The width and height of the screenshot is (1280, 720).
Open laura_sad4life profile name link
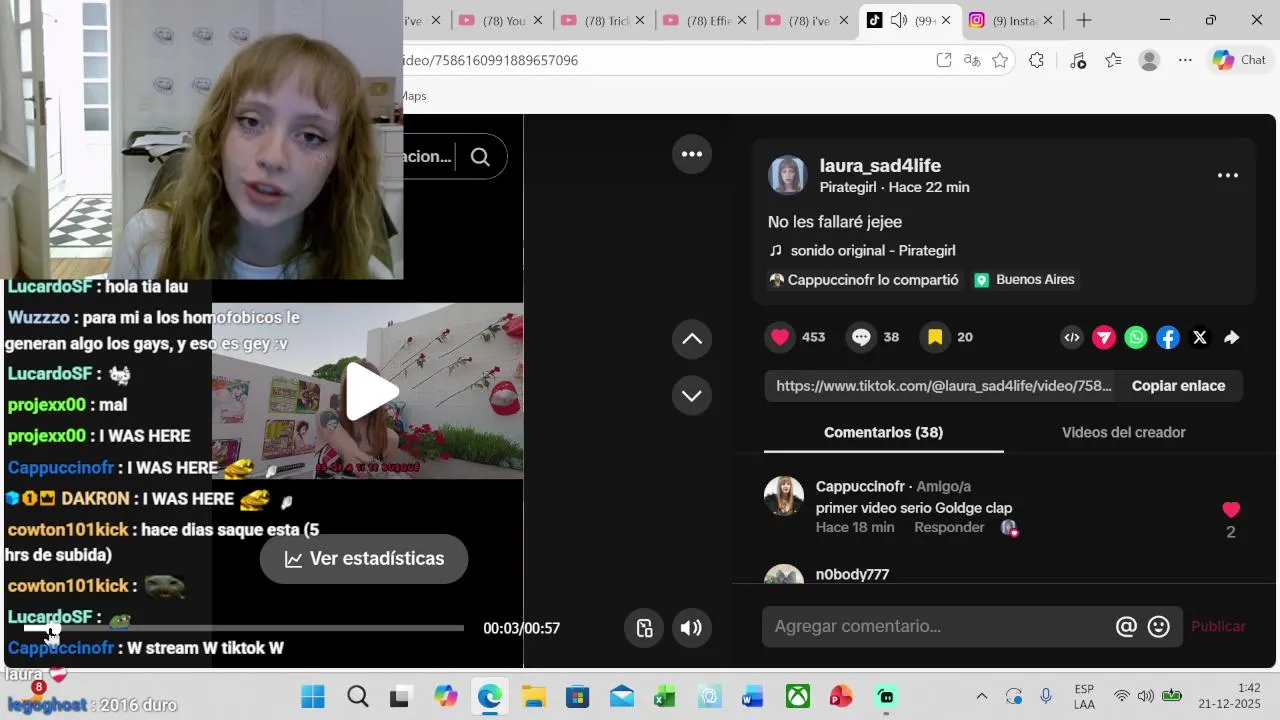[x=880, y=166]
